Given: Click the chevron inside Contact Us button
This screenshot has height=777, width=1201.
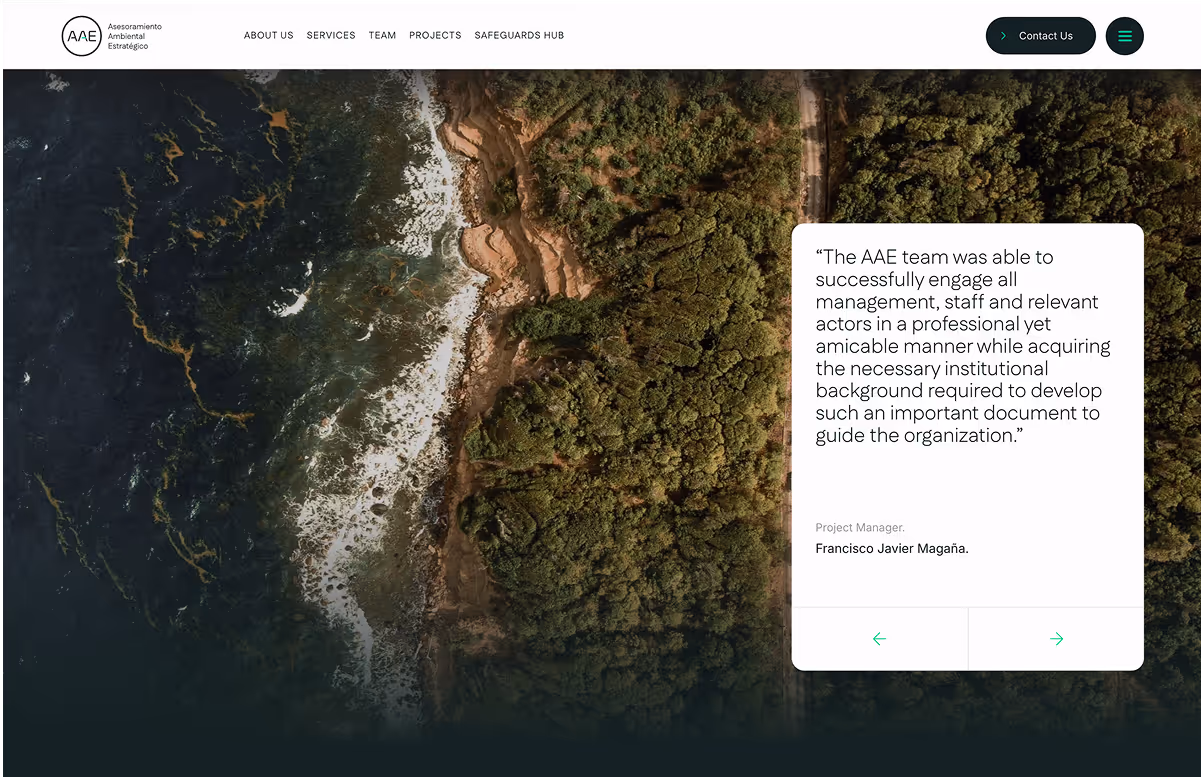Looking at the screenshot, I should coord(1003,36).
